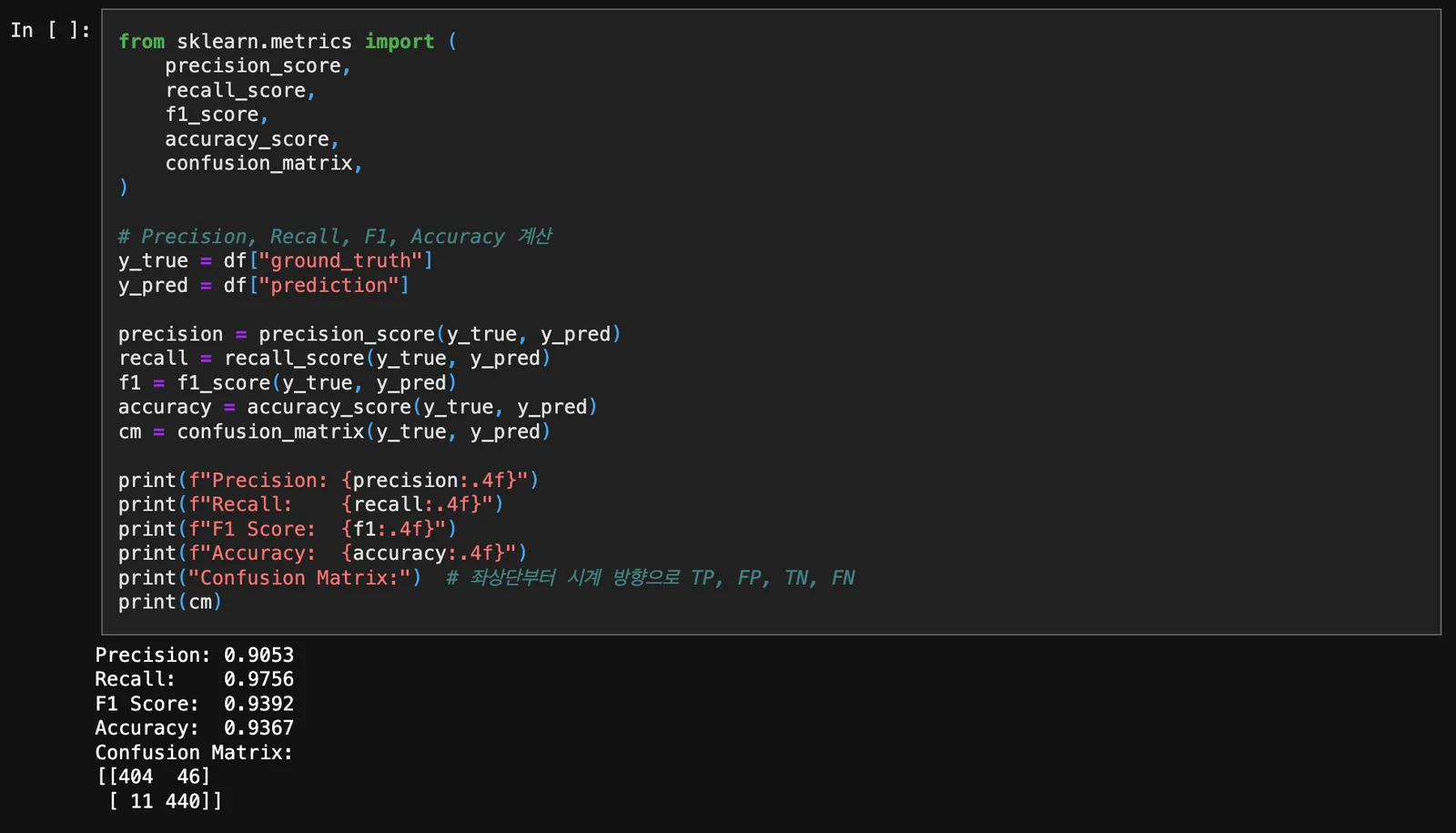The height and width of the screenshot is (833, 1456).
Task: Click the 'f1_score,' import line
Action: 217,115
